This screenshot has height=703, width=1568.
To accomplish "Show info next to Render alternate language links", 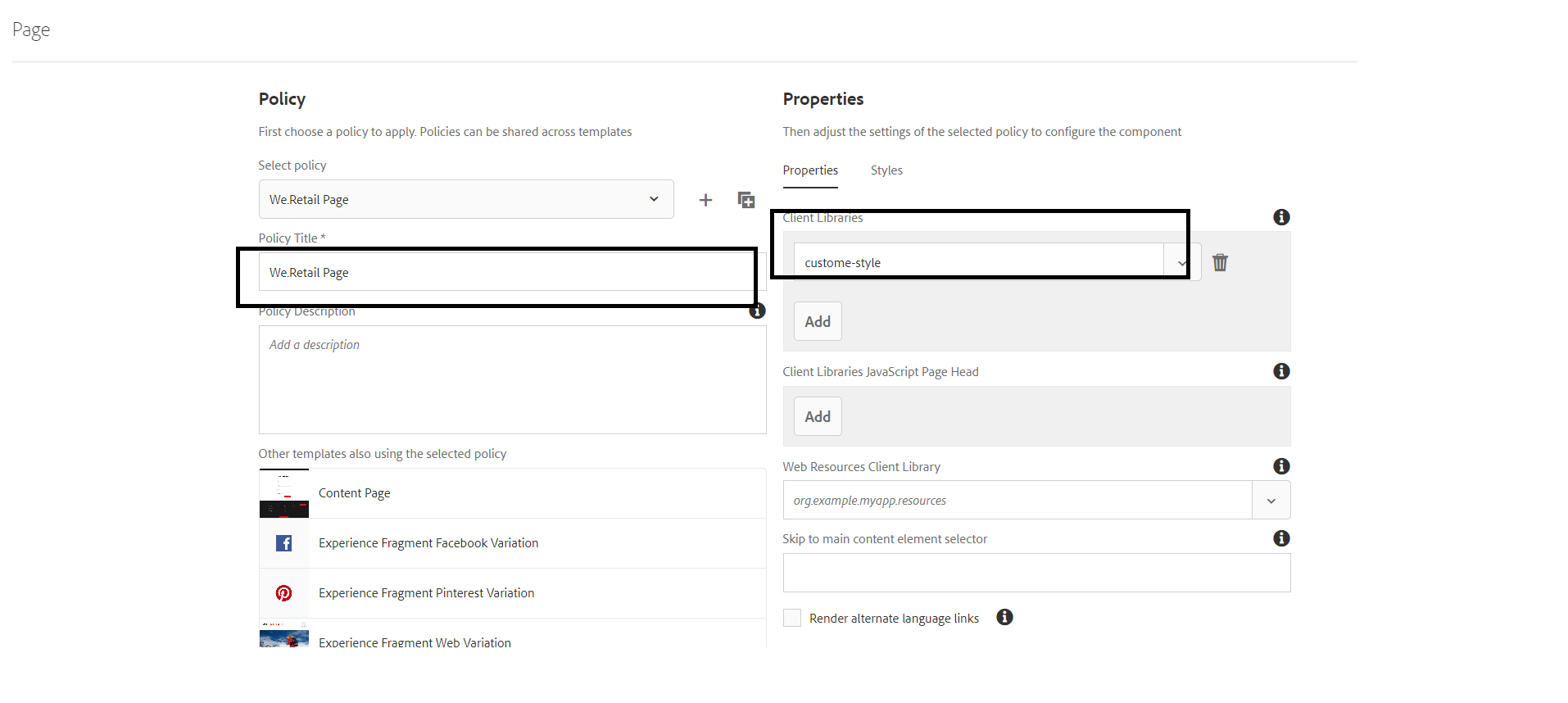I will coord(1004,617).
